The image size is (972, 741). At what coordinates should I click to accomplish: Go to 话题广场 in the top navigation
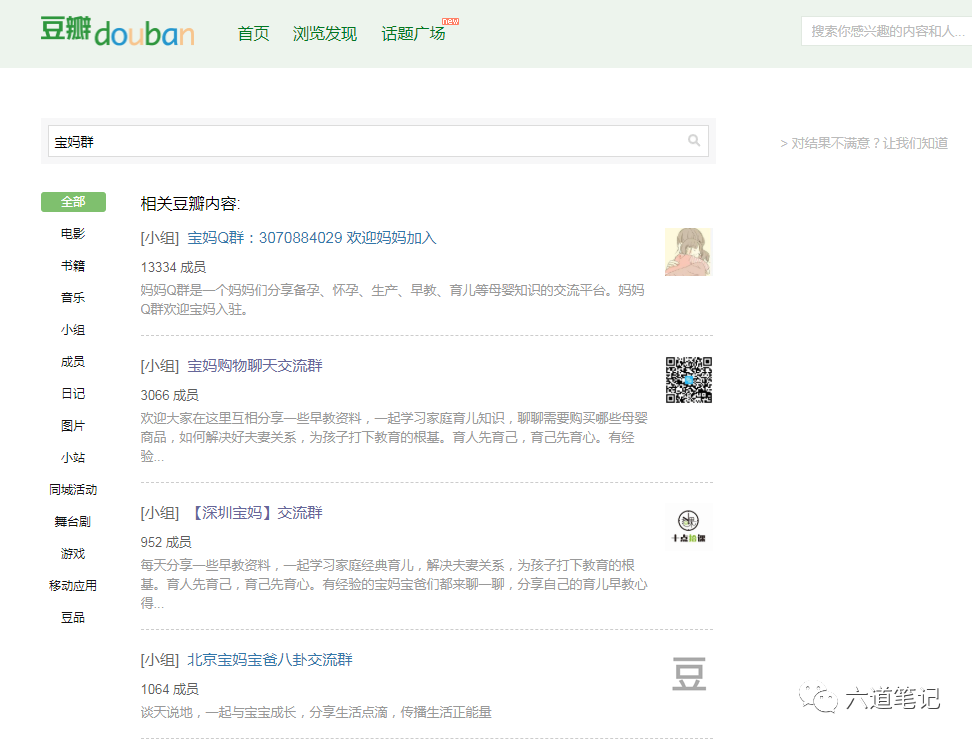(413, 34)
